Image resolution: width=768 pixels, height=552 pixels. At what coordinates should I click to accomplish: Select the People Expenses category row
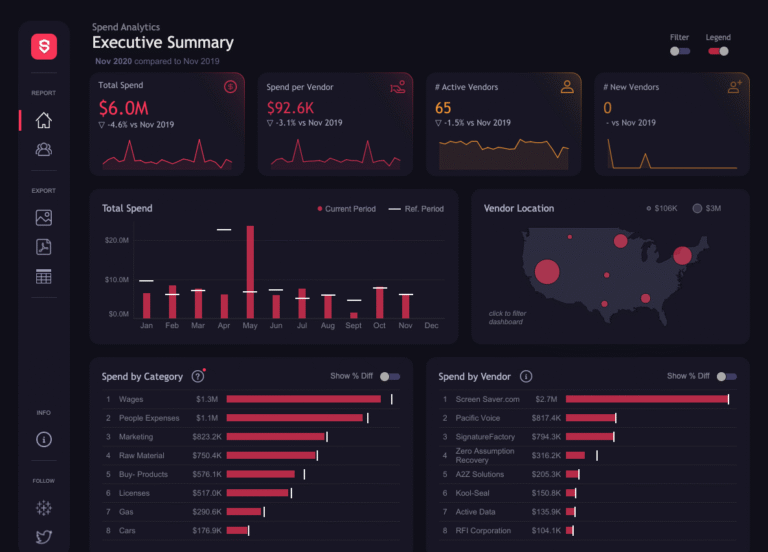point(250,418)
